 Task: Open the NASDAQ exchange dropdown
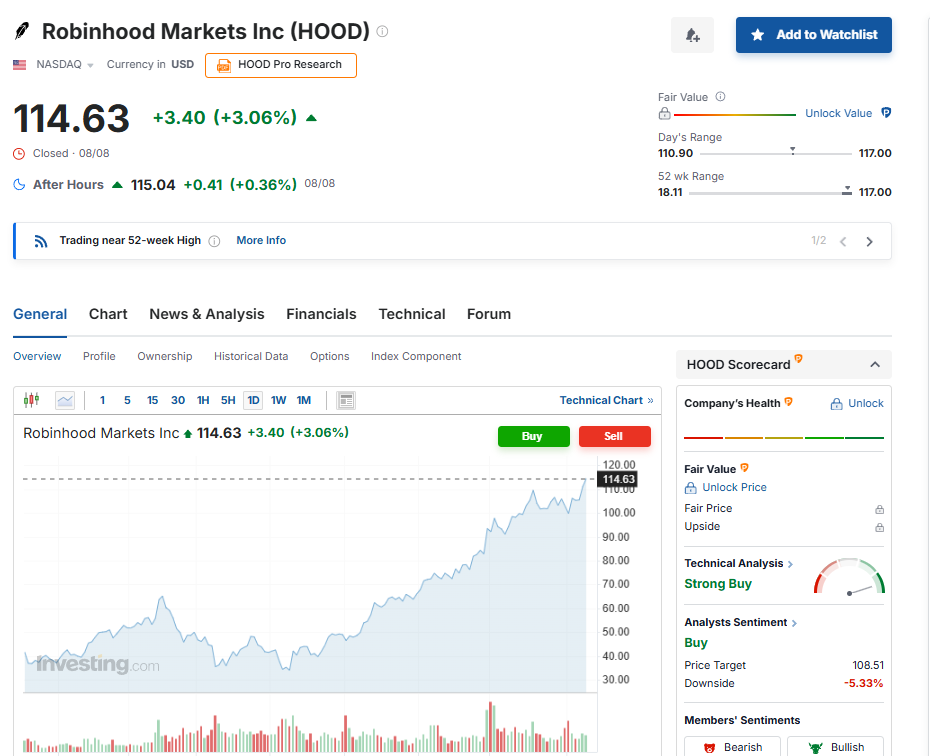[65, 65]
